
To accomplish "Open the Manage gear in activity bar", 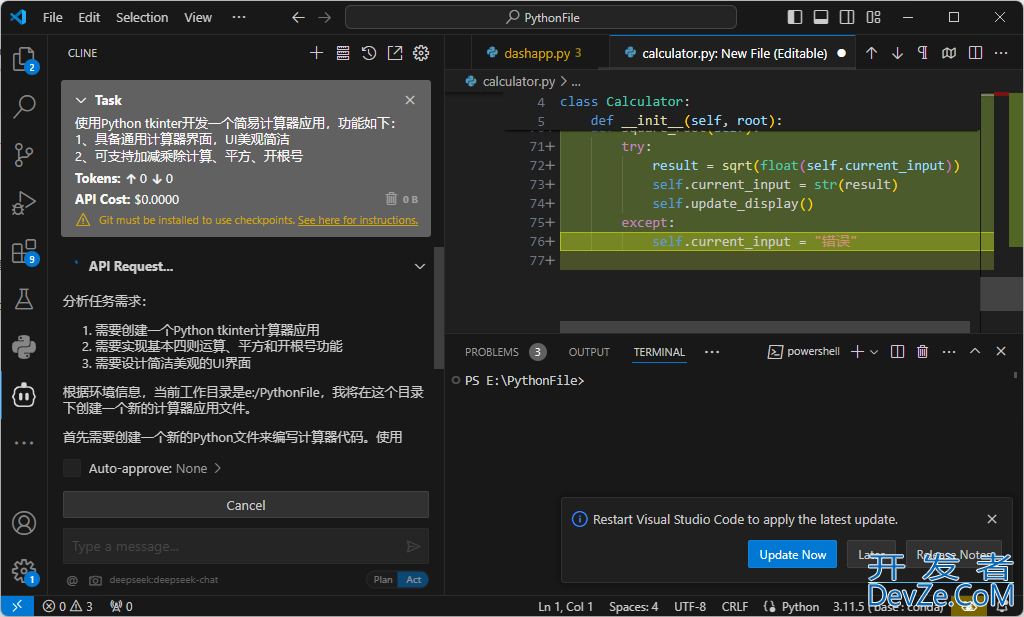I will click(24, 571).
